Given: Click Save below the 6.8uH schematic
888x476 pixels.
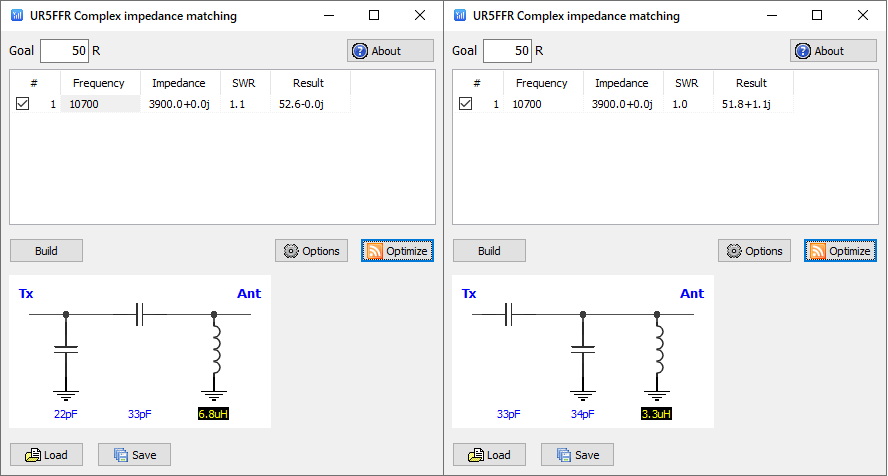Looking at the screenshot, I should tap(134, 455).
